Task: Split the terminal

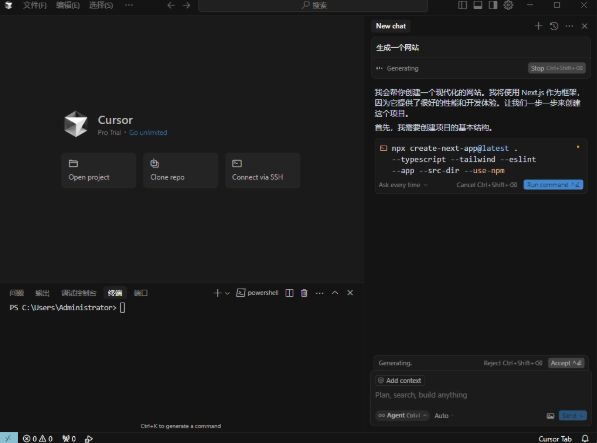Action: tap(289, 293)
